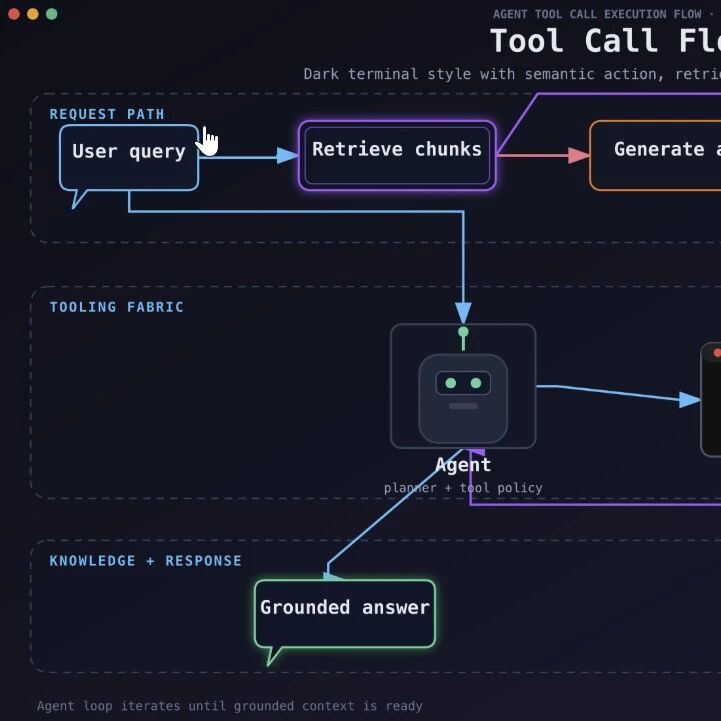Screen dimensions: 721x721
Task: Click the pink arrowhead into Generate node
Action: pyautogui.click(x=579, y=155)
